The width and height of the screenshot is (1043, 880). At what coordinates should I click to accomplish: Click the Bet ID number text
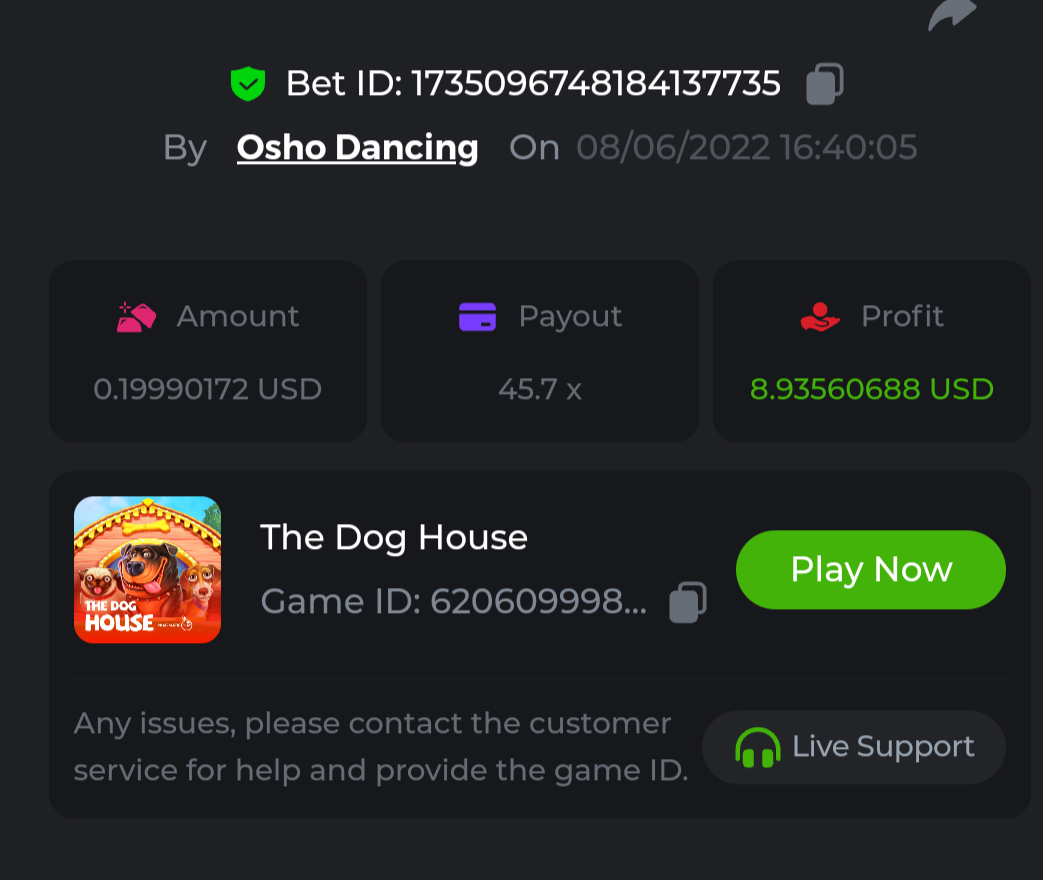[x=596, y=84]
